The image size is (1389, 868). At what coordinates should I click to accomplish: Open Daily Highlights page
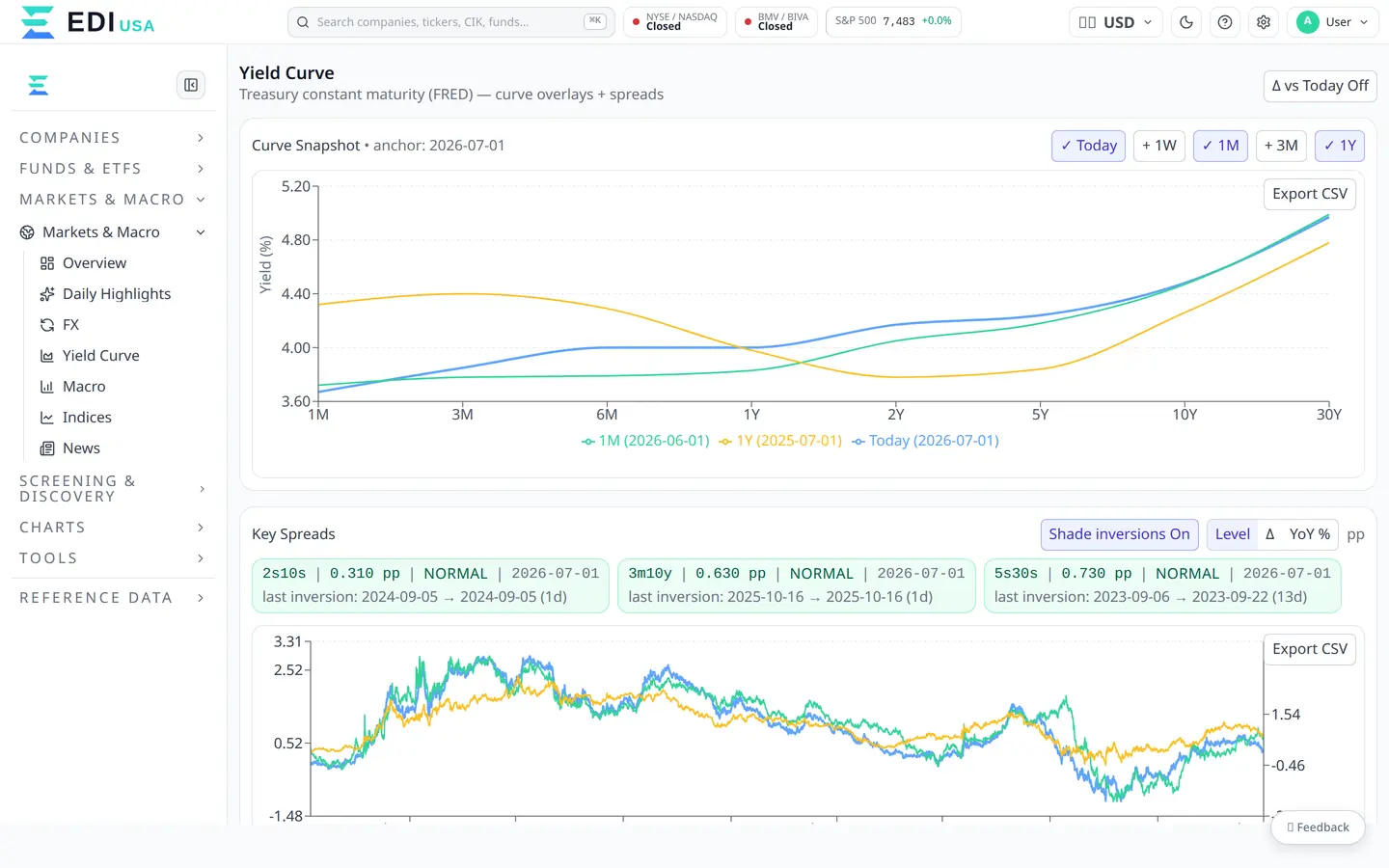pyautogui.click(x=116, y=294)
